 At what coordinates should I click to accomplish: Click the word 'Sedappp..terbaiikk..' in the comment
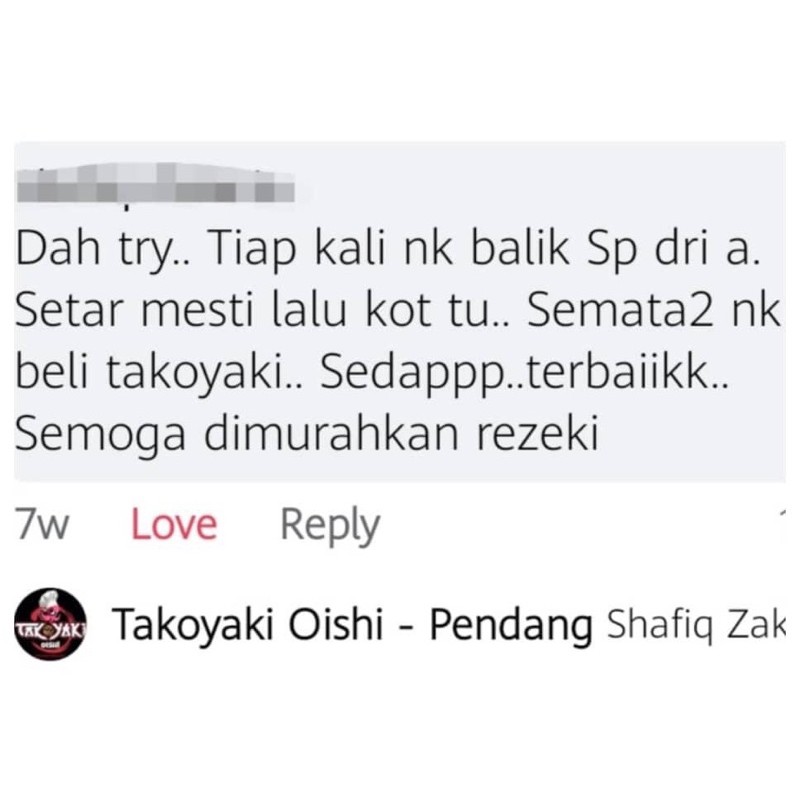pos(523,372)
